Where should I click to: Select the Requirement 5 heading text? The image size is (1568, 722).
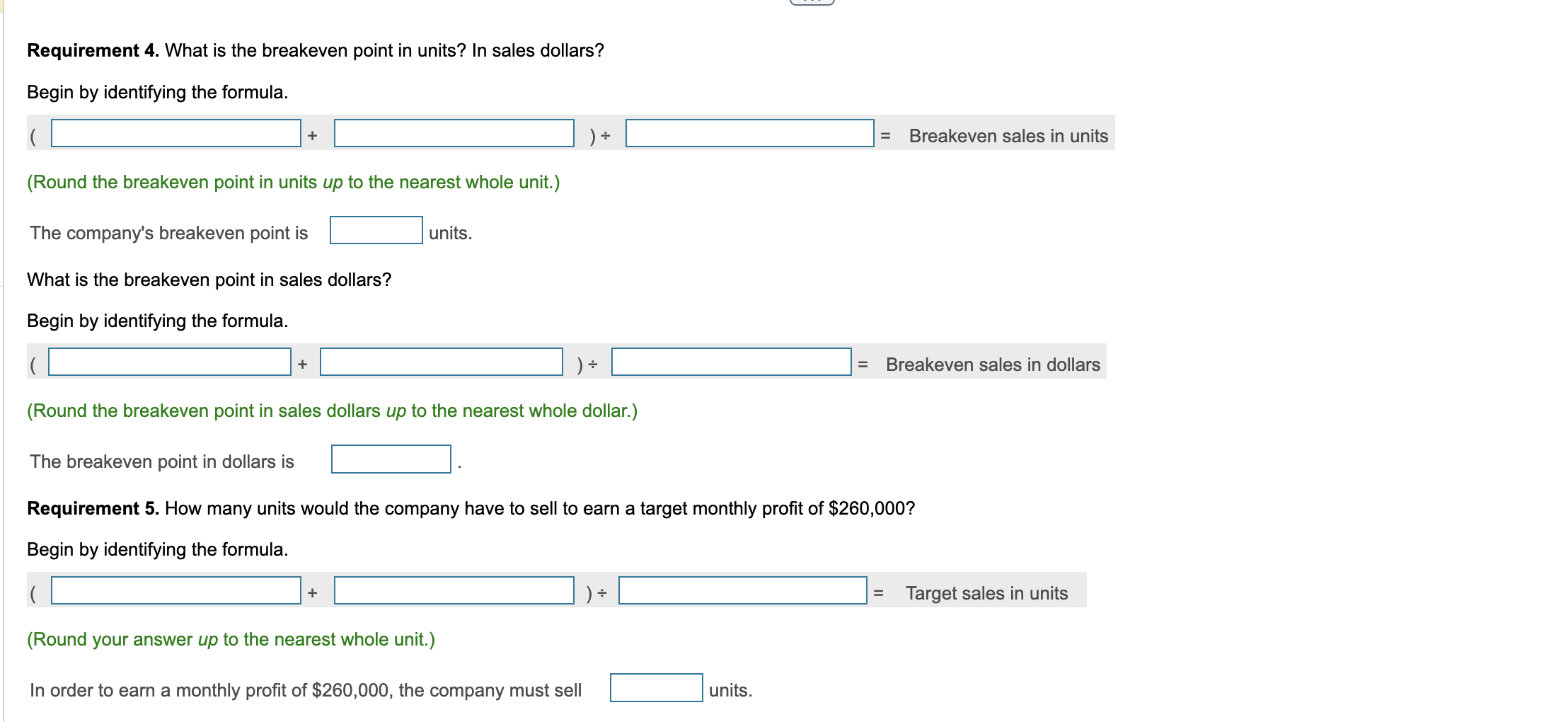pyautogui.click(x=471, y=508)
